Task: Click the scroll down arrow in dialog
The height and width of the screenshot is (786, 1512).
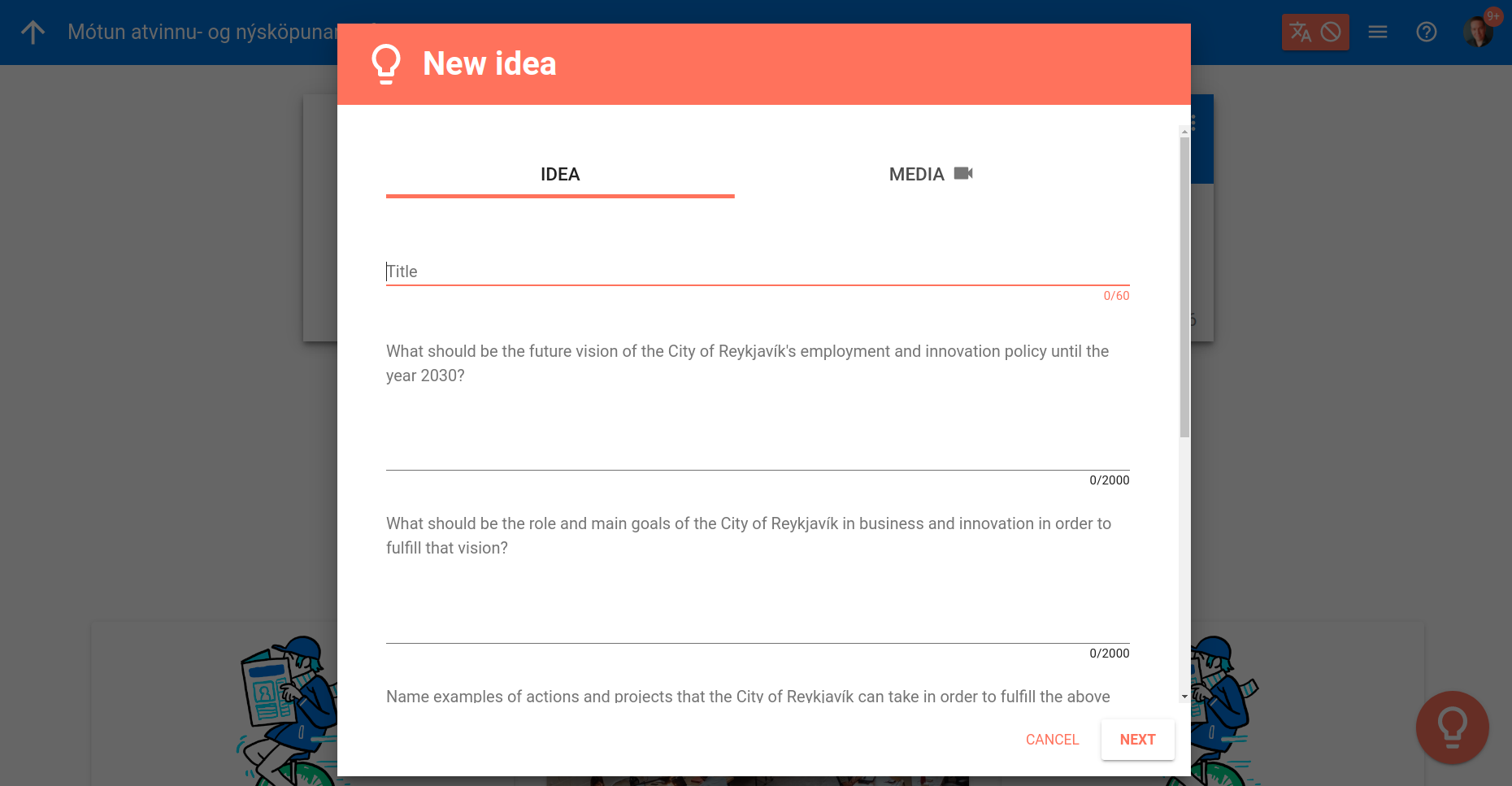Action: point(1184,697)
